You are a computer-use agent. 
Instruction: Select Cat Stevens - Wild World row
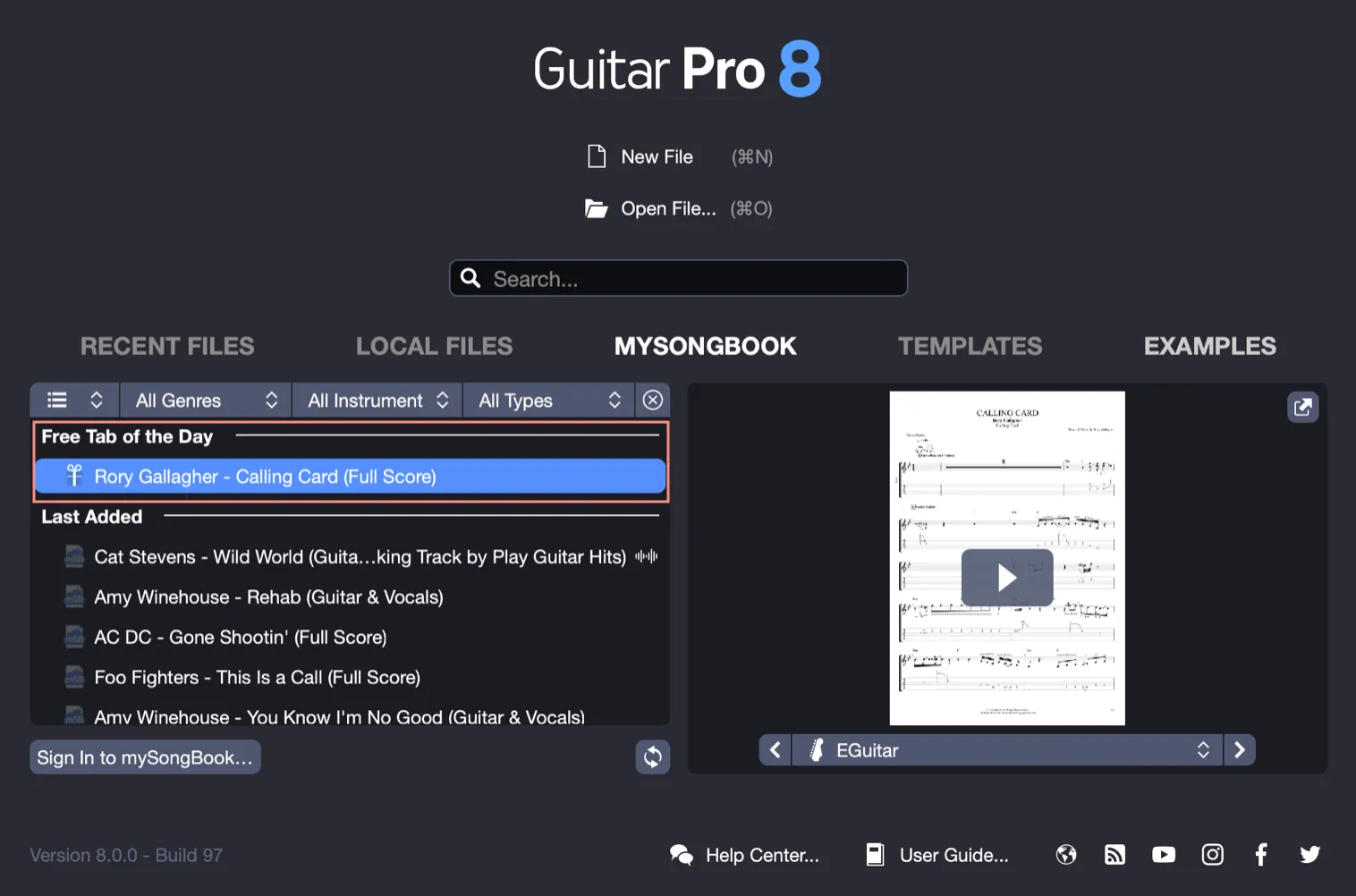(x=351, y=556)
